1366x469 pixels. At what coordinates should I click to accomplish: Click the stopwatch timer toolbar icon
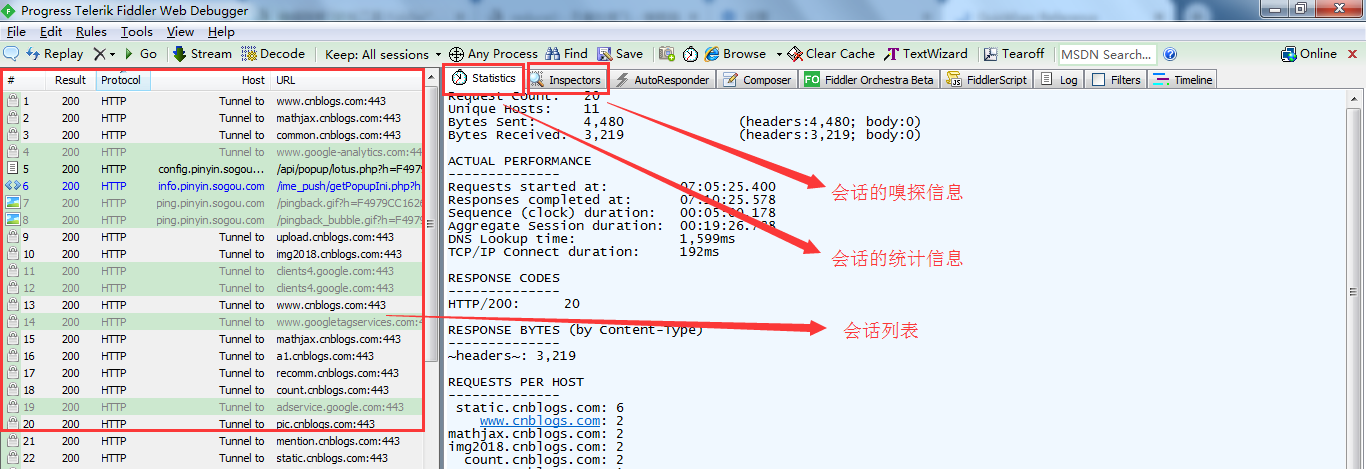click(x=691, y=54)
